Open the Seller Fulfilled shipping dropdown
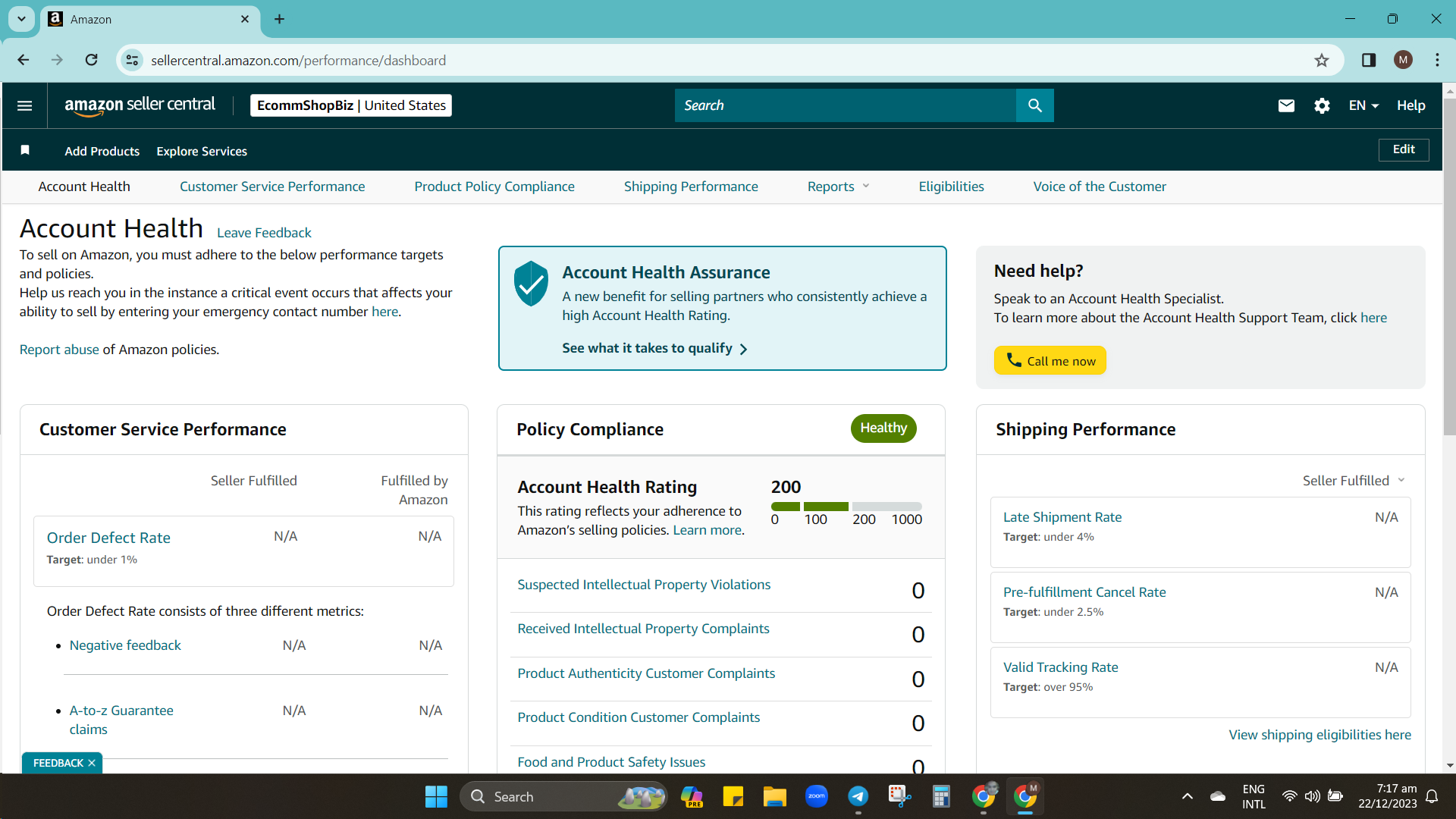This screenshot has height=819, width=1456. click(x=1354, y=481)
